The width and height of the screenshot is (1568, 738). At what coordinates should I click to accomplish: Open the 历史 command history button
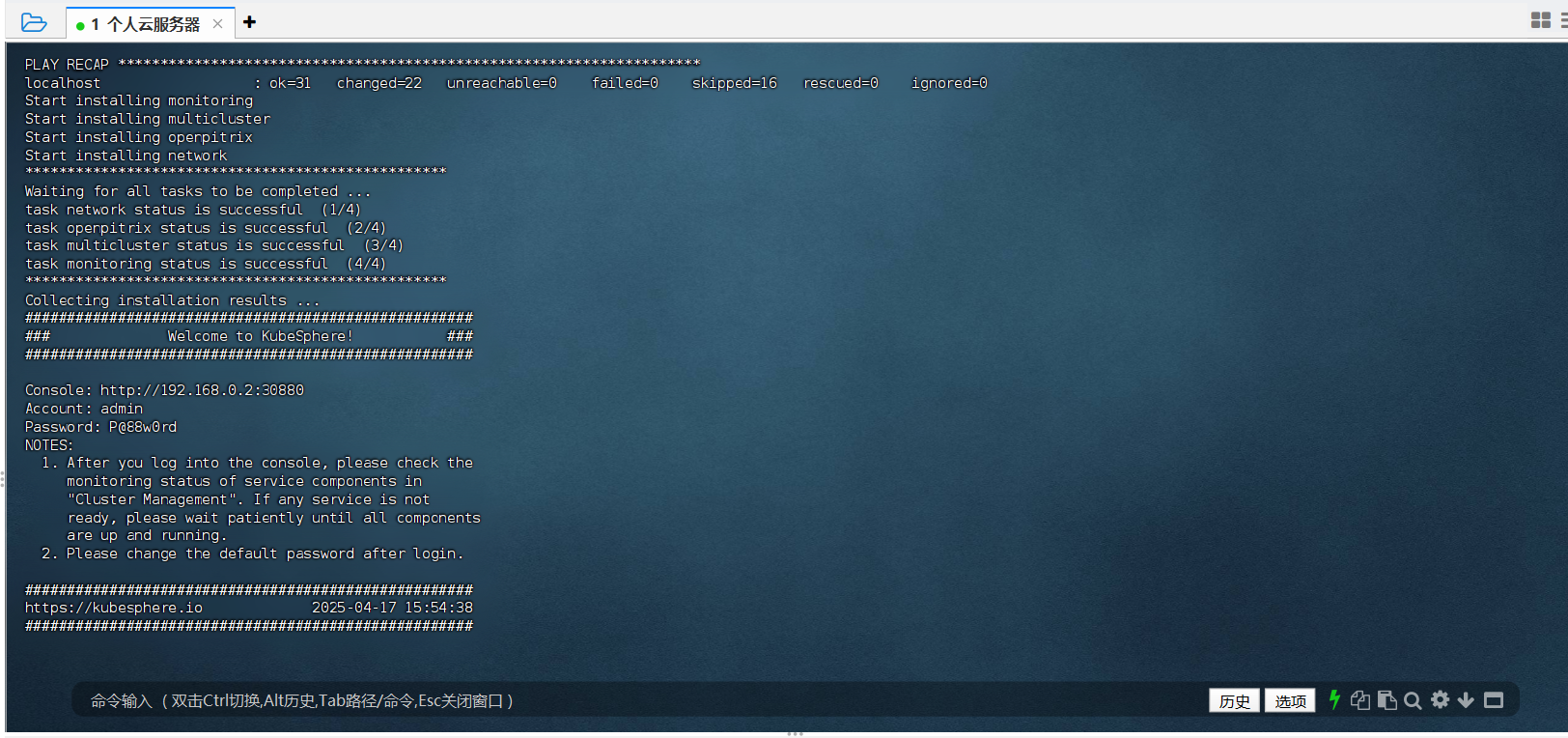1234,701
